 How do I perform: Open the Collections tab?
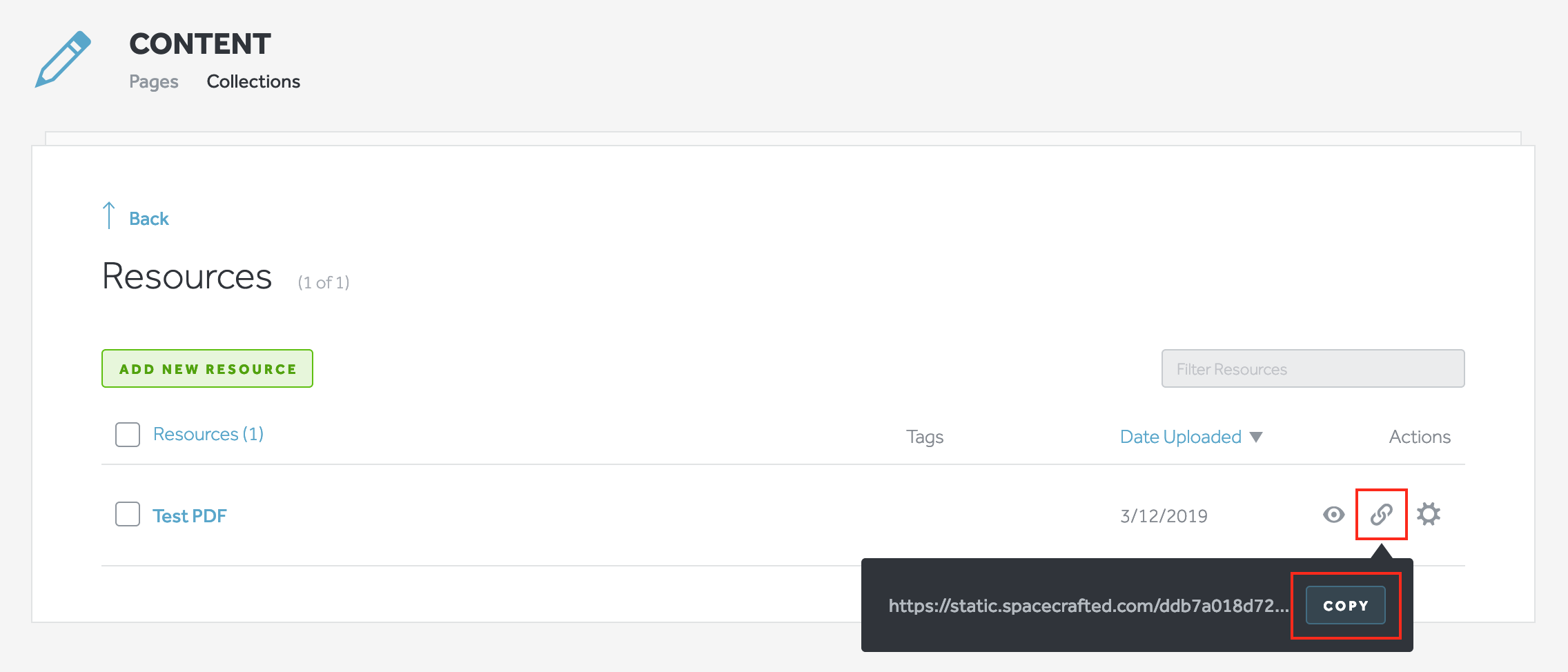pos(253,81)
